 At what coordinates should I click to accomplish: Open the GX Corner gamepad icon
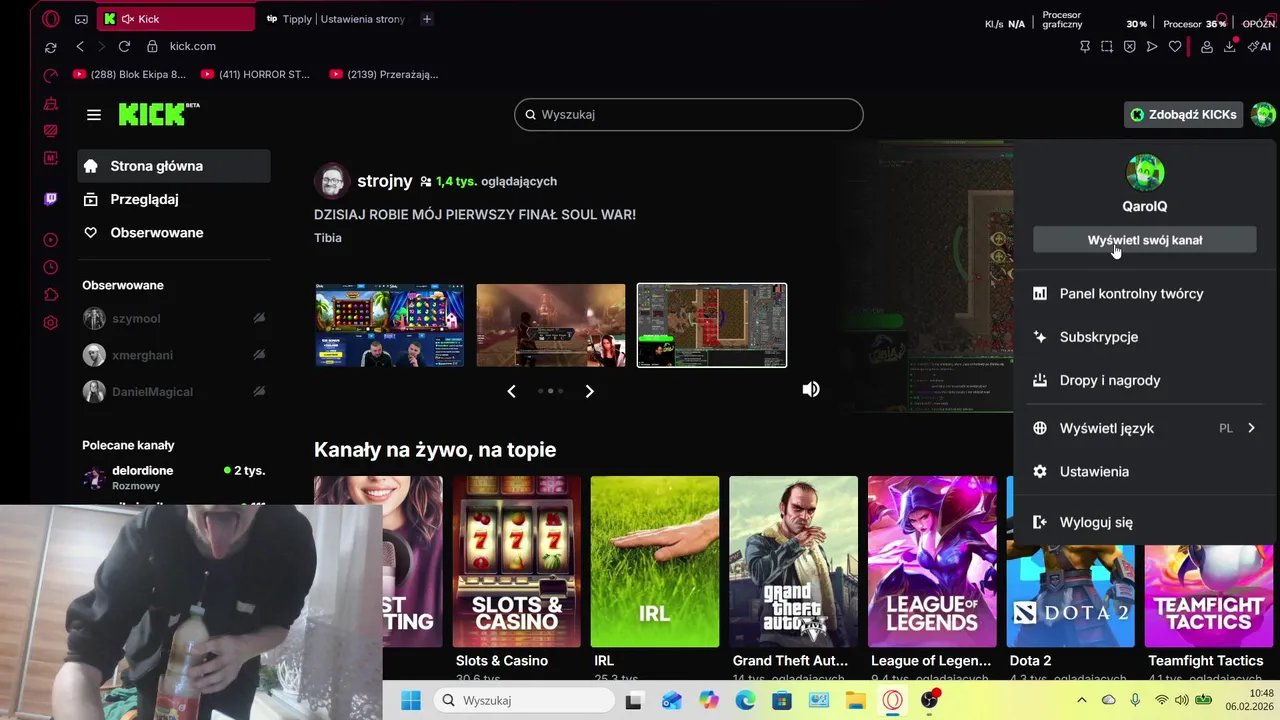[x=81, y=19]
